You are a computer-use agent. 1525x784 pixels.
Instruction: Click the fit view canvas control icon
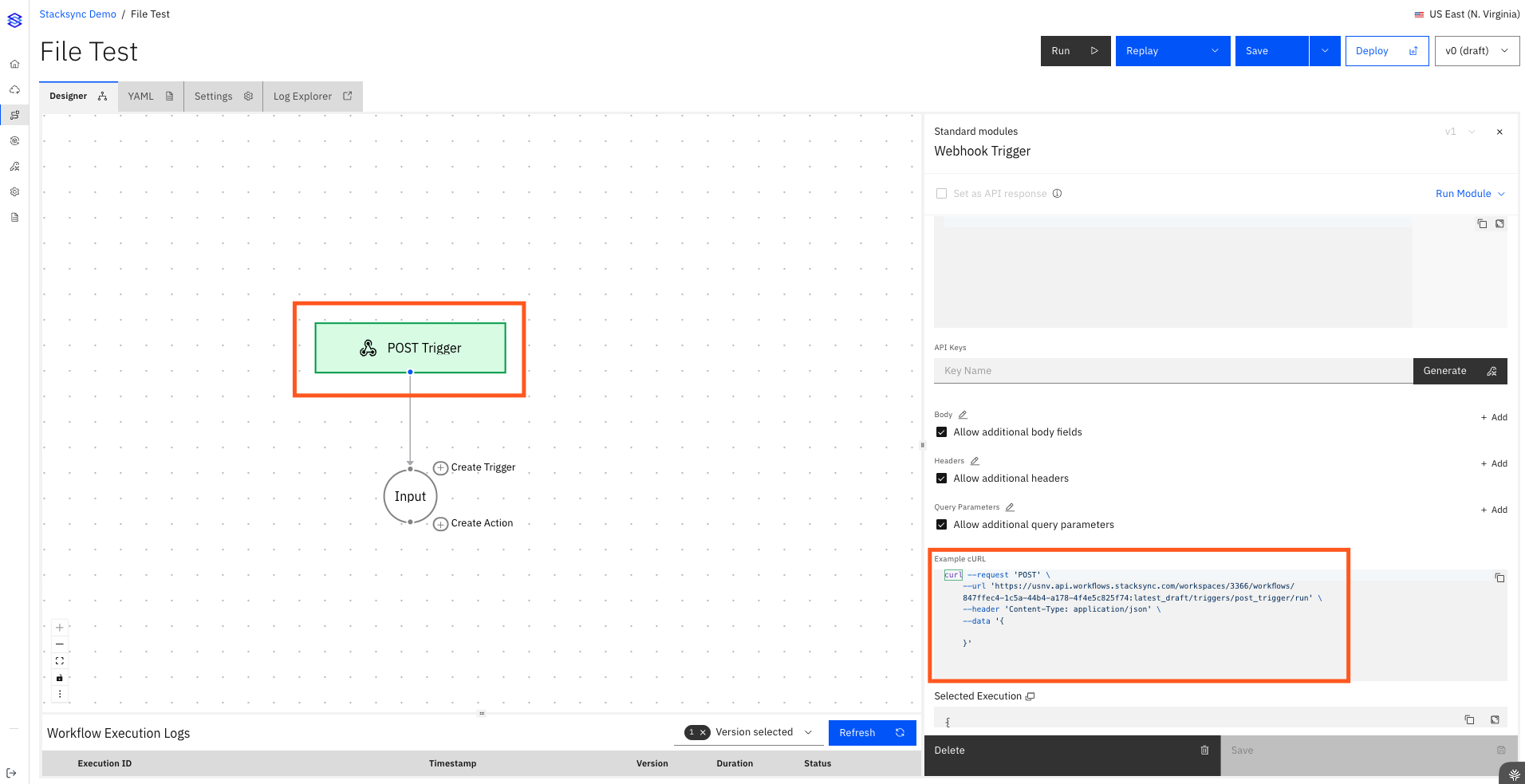pyautogui.click(x=60, y=661)
